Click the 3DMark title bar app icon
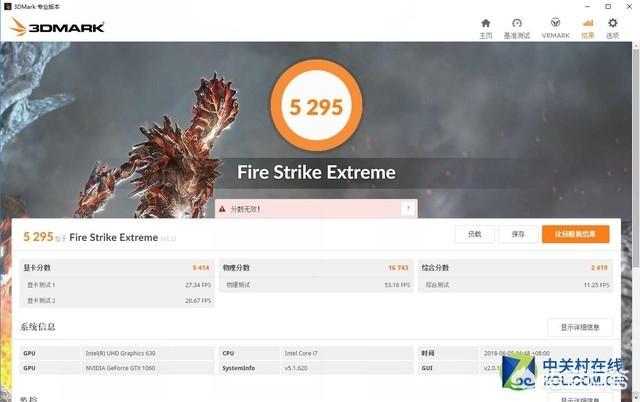This screenshot has height=402, width=640. coord(7,7)
